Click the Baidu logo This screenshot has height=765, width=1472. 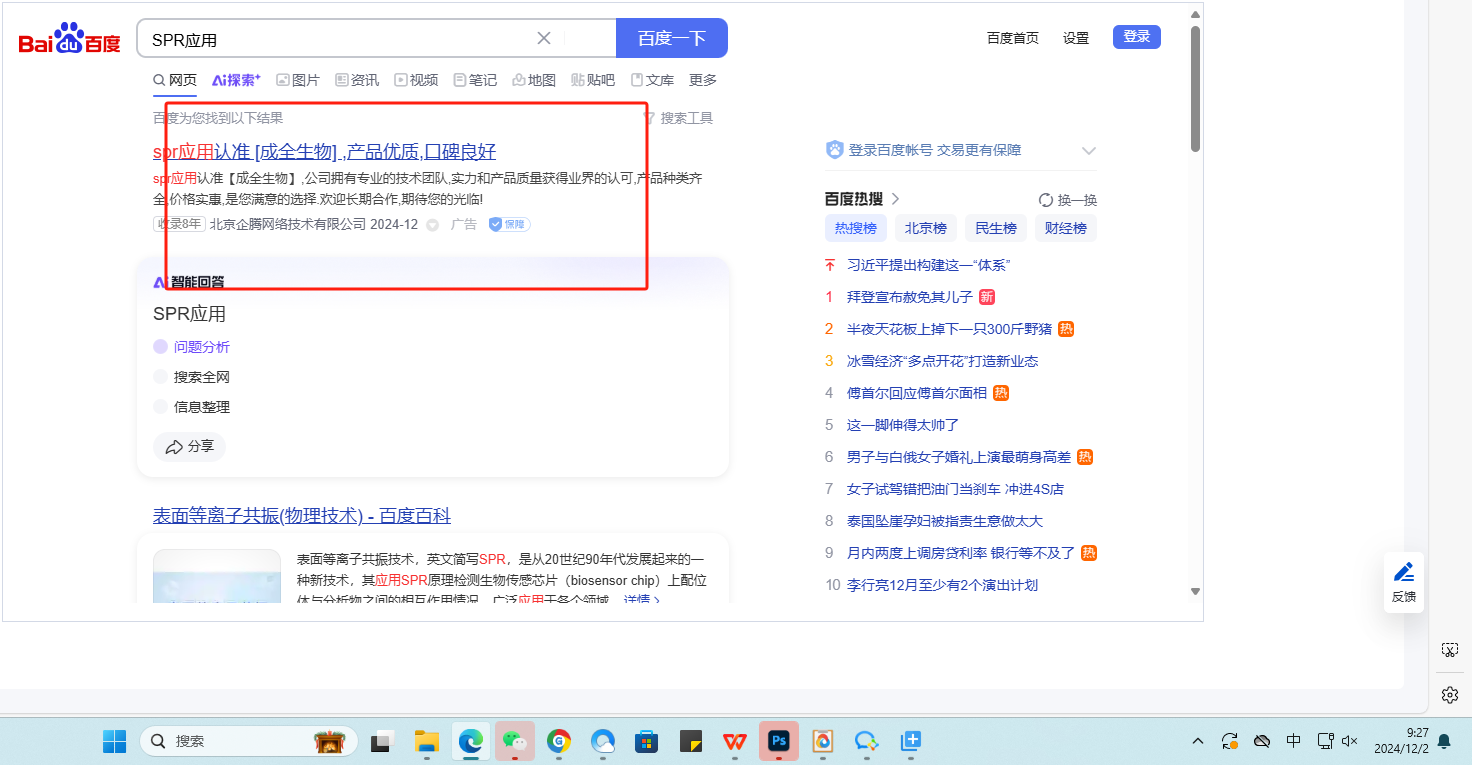coord(69,40)
